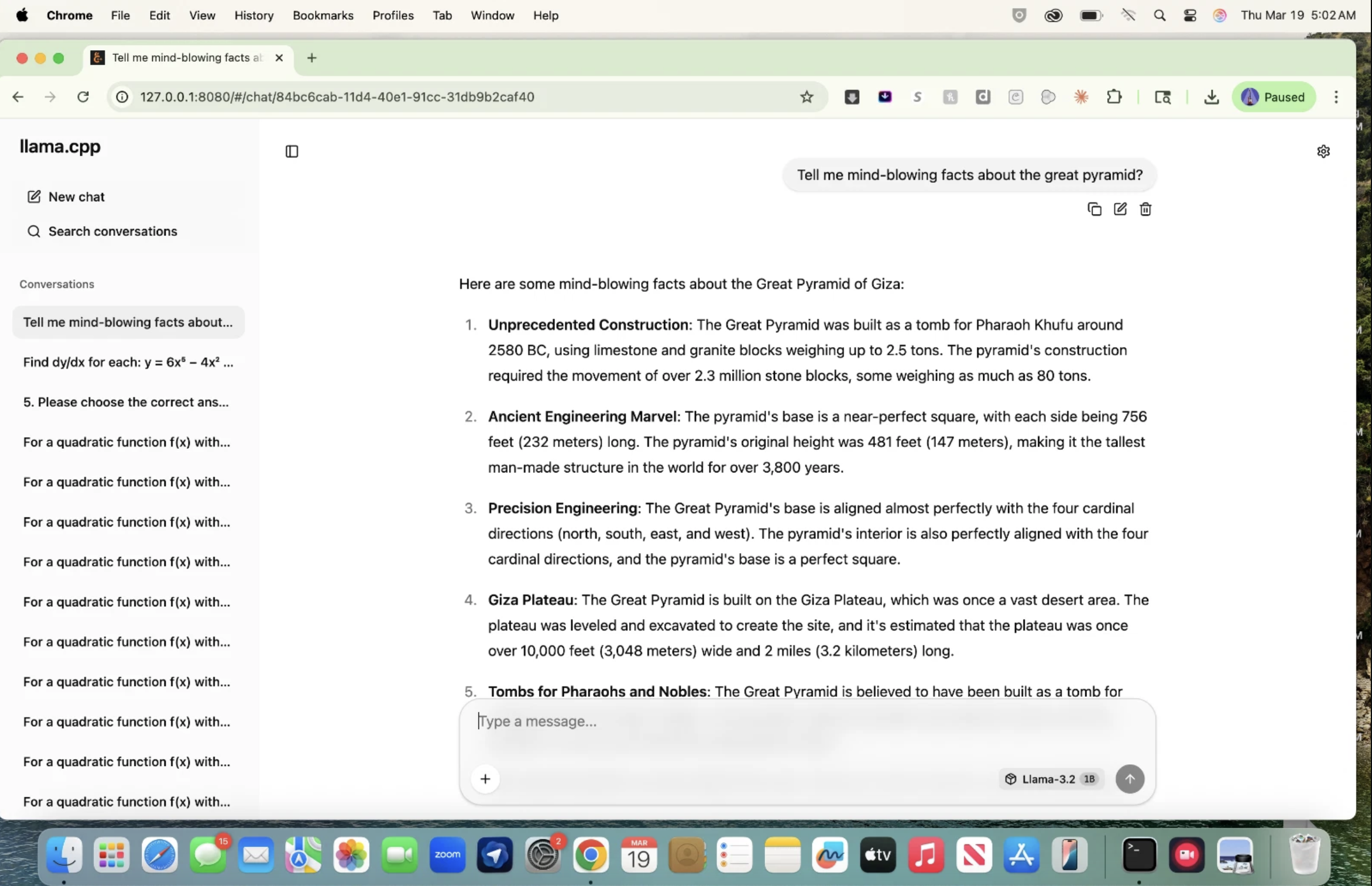Click the "Unprecedented Construction" heading text
Viewport: 1372px width, 886px height.
(x=588, y=325)
